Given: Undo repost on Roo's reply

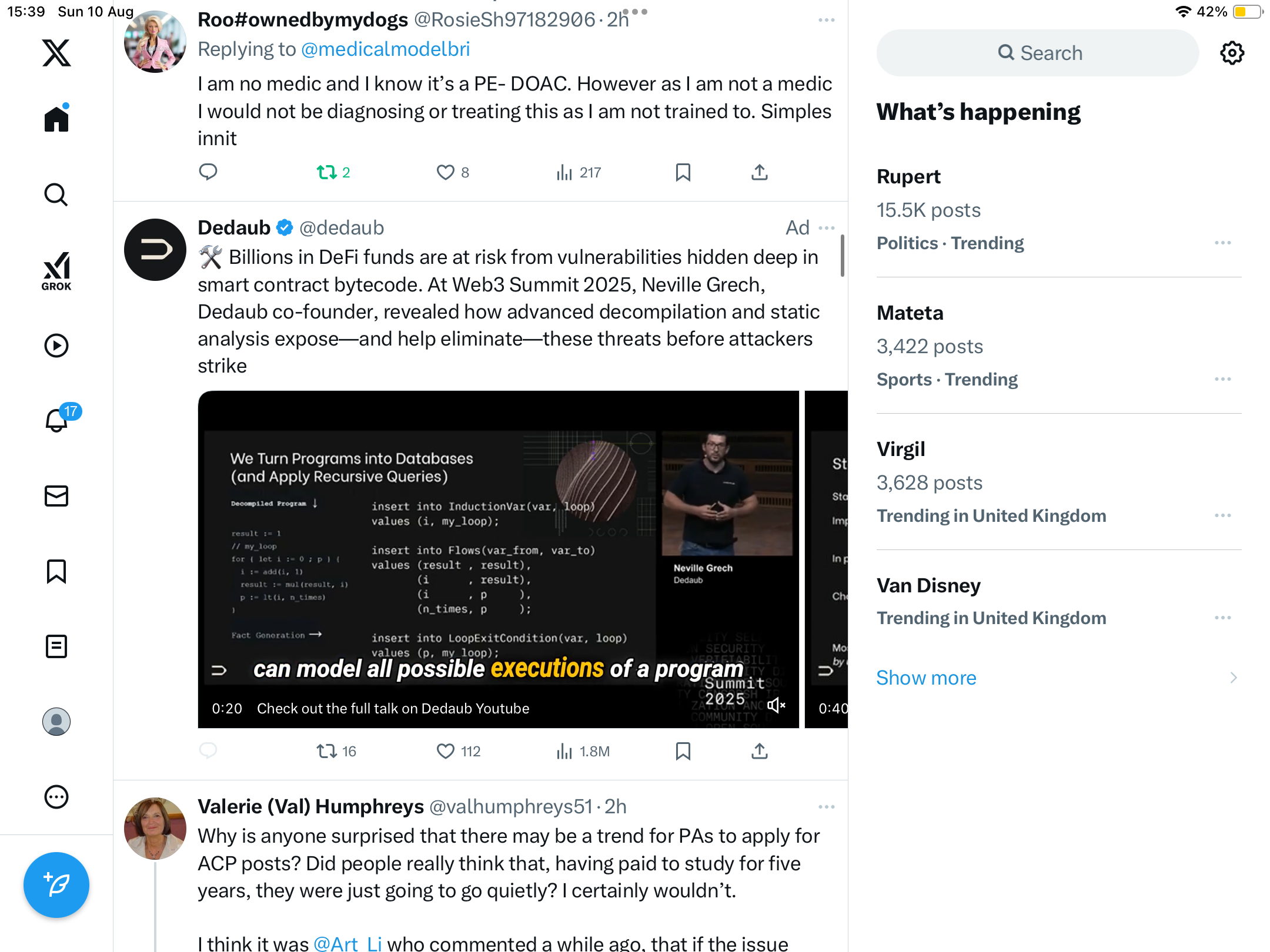Looking at the screenshot, I should [327, 172].
